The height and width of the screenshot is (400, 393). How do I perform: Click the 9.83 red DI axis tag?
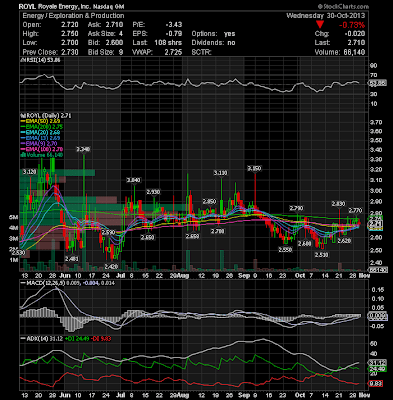click(x=377, y=383)
